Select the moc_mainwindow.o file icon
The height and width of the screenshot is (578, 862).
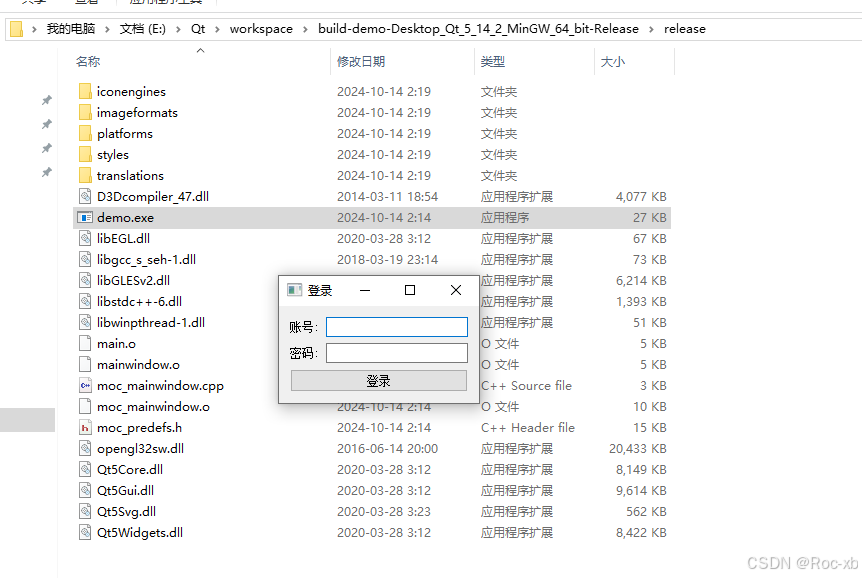[x=85, y=406]
